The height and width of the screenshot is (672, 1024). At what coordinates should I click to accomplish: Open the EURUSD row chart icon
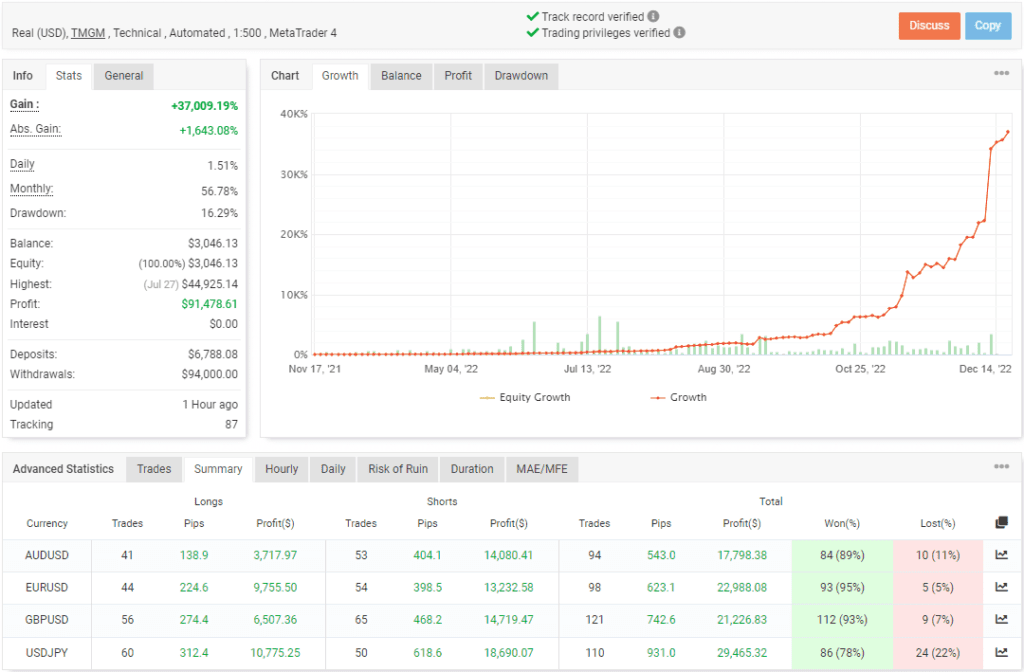(x=1003, y=587)
